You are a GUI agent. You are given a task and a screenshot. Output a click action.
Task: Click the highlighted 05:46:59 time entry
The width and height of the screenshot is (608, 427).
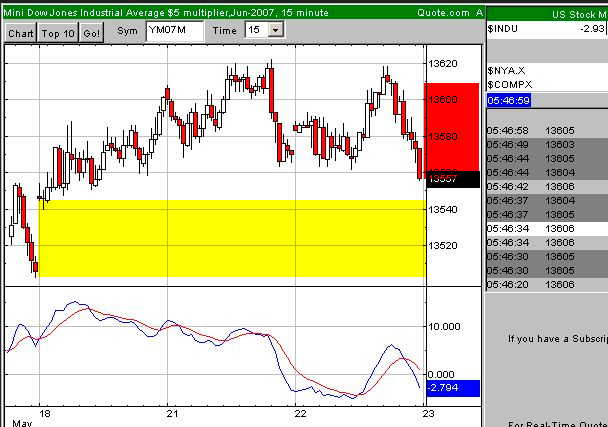[508, 101]
